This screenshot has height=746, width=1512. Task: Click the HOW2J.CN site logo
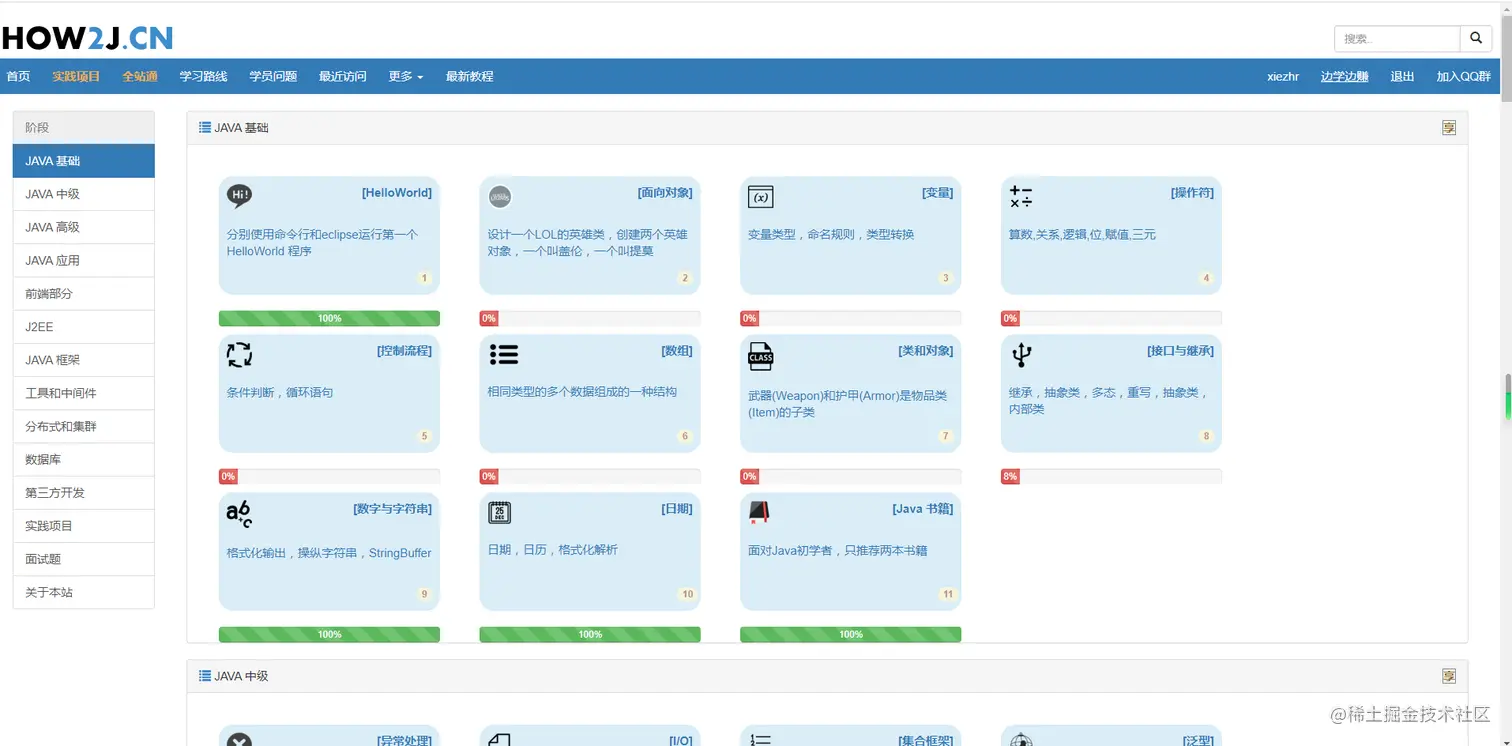(x=87, y=38)
